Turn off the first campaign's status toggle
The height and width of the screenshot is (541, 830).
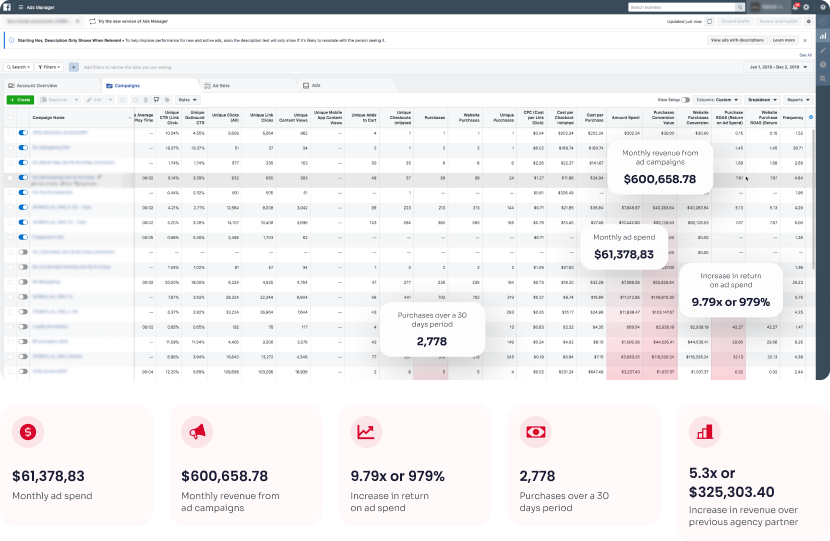(x=23, y=132)
